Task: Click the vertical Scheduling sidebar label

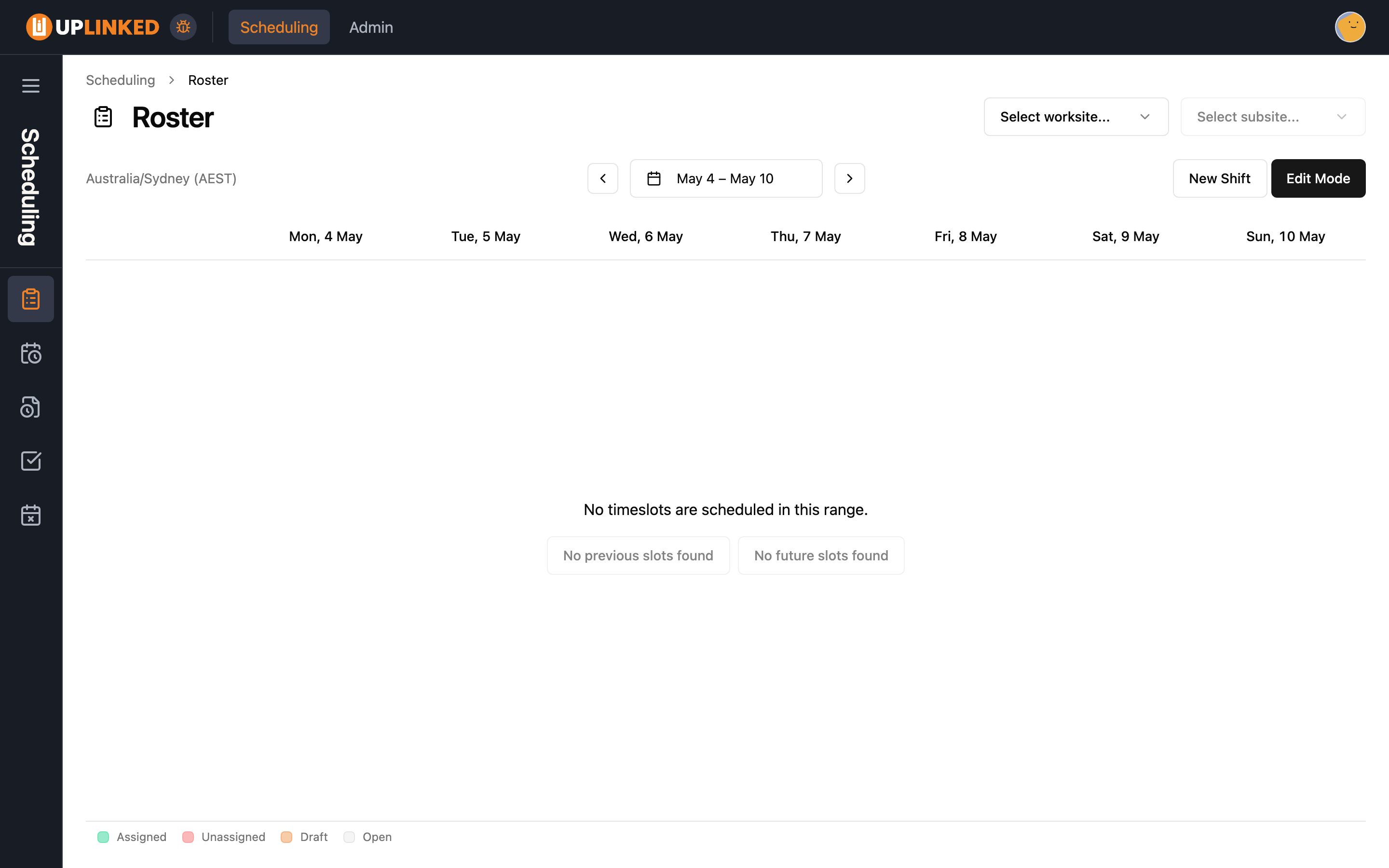Action: (x=30, y=187)
